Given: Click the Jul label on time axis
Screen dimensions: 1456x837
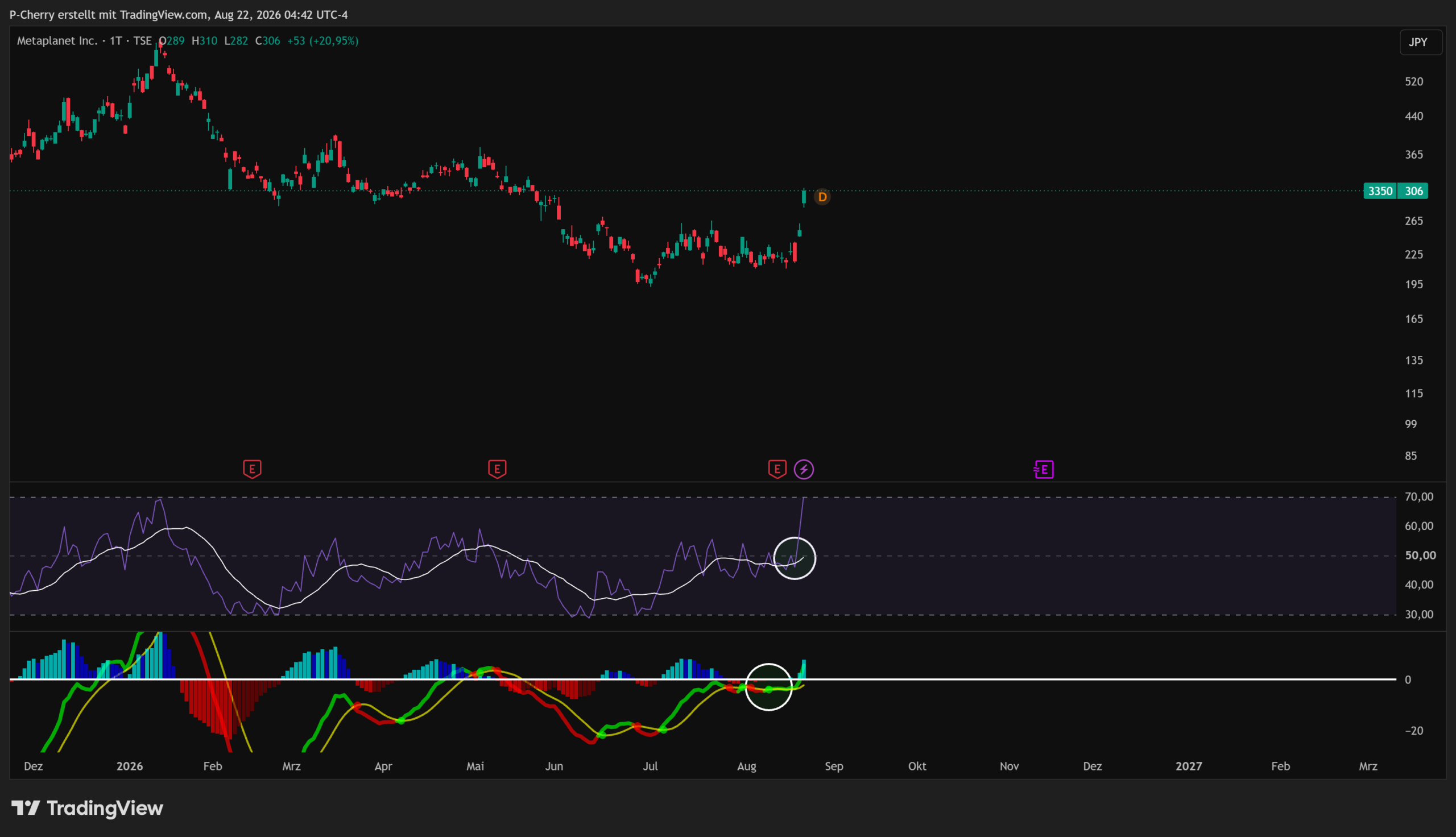Looking at the screenshot, I should pos(650,766).
